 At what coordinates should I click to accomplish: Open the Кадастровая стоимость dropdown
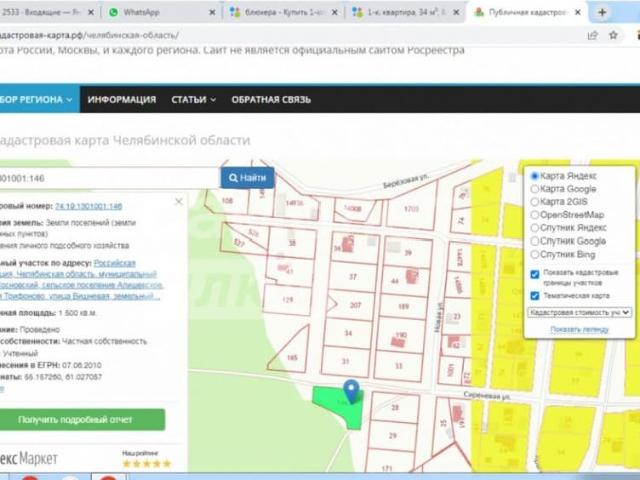coord(579,312)
